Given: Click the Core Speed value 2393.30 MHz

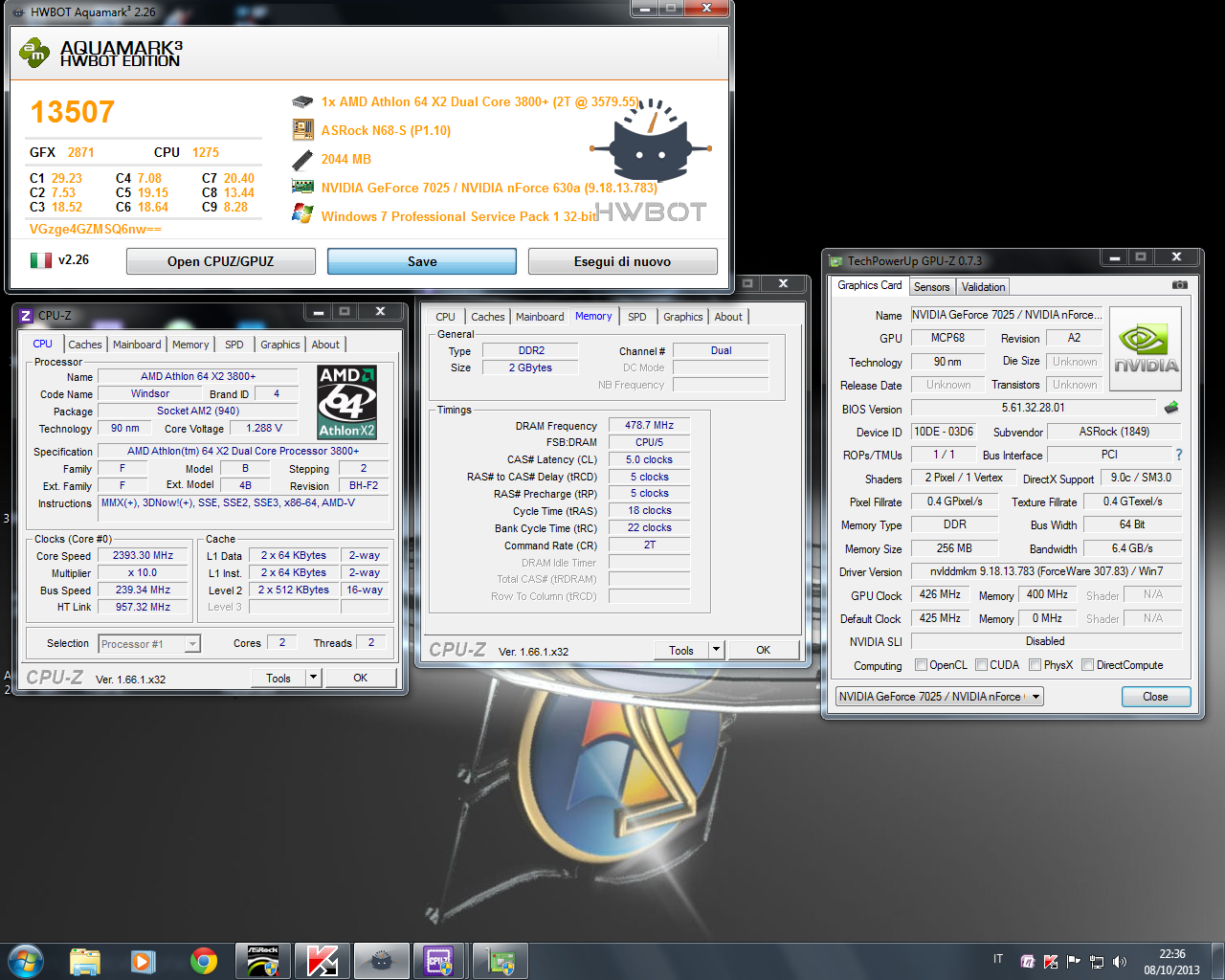Looking at the screenshot, I should (x=144, y=556).
